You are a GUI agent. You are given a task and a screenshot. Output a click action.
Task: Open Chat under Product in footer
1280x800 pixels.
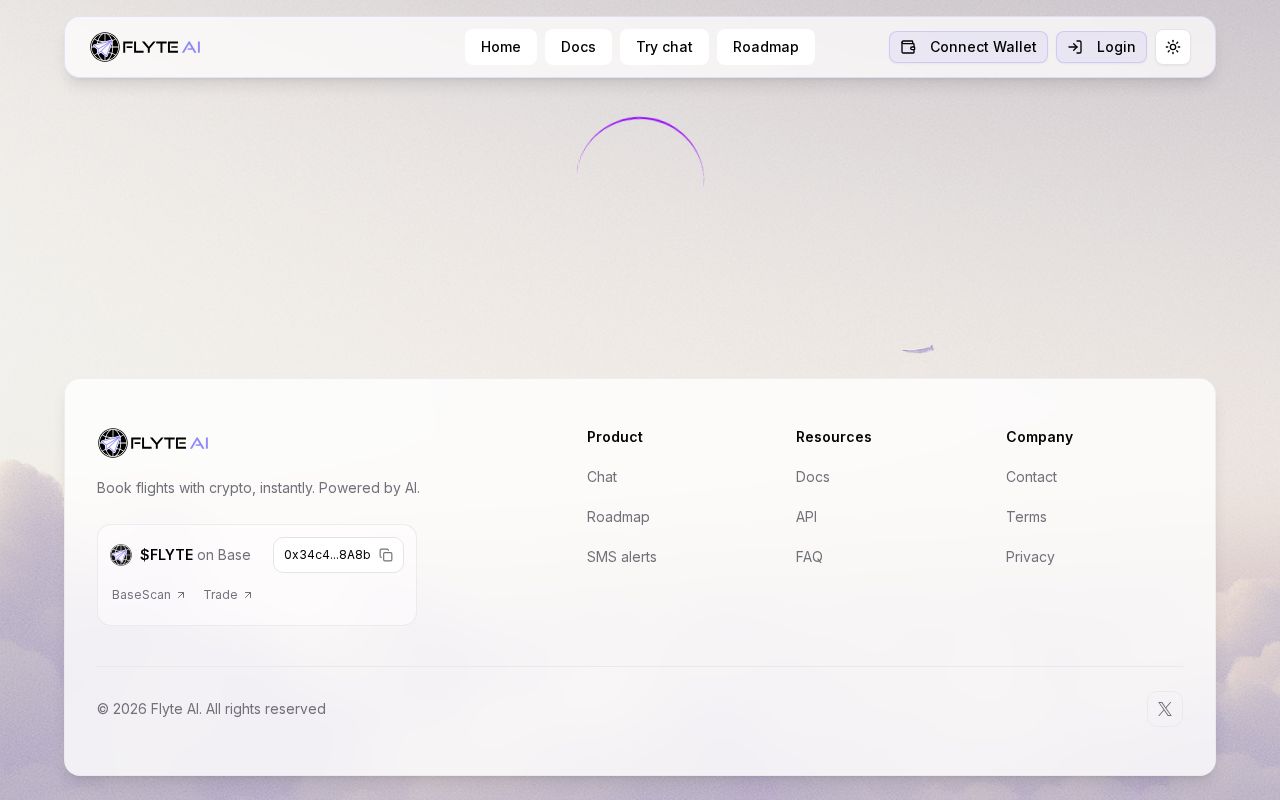[602, 477]
